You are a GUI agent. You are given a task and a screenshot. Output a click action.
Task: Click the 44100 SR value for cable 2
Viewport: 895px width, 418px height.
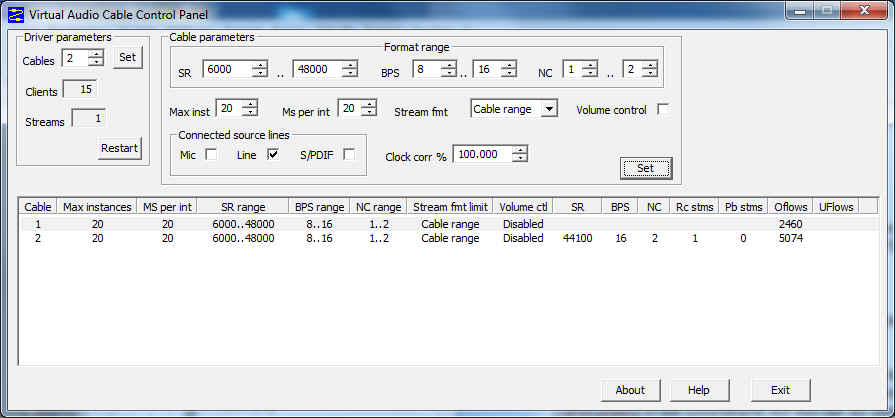point(578,238)
